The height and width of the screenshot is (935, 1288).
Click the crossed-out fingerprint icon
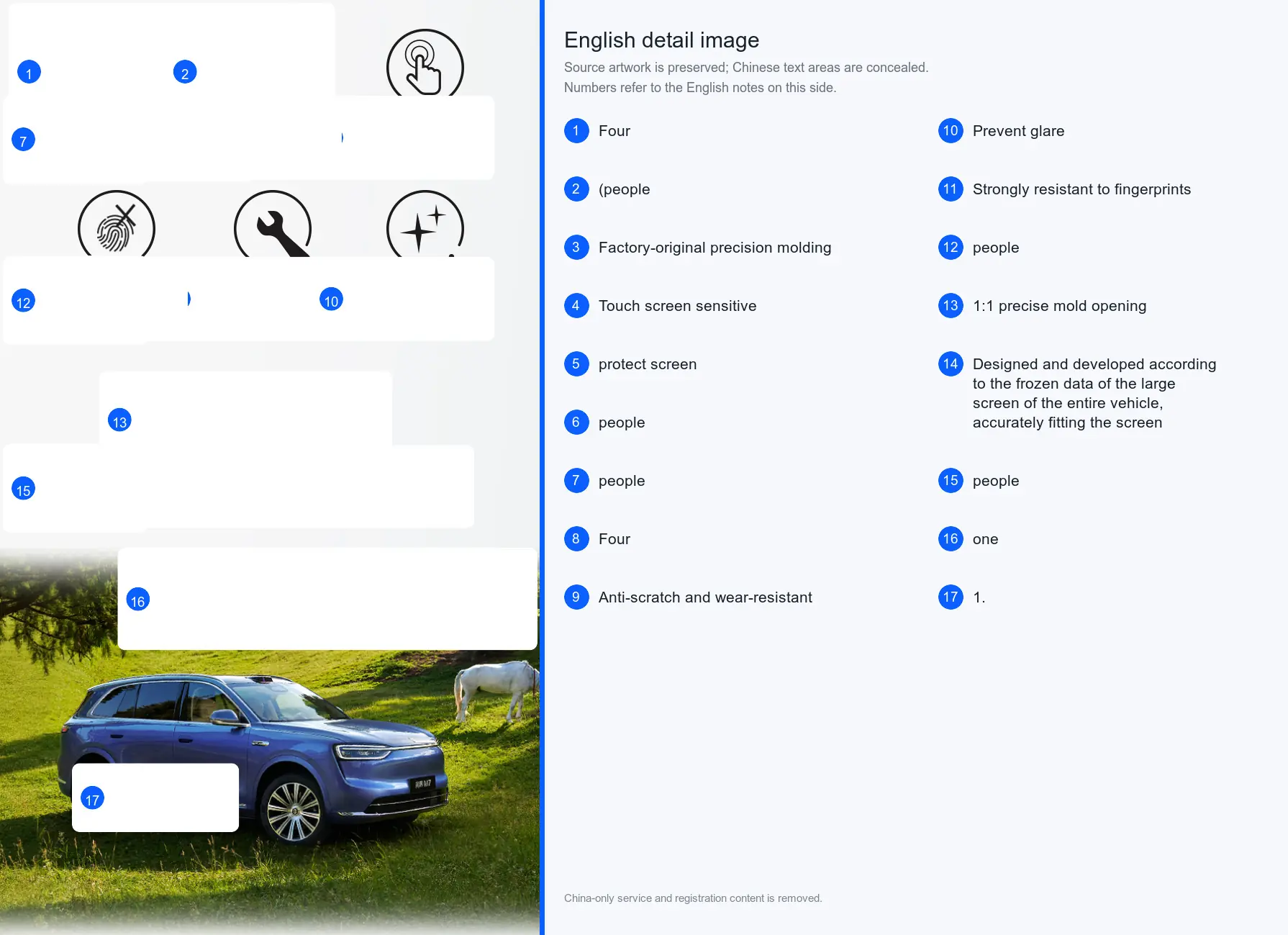coord(117,225)
